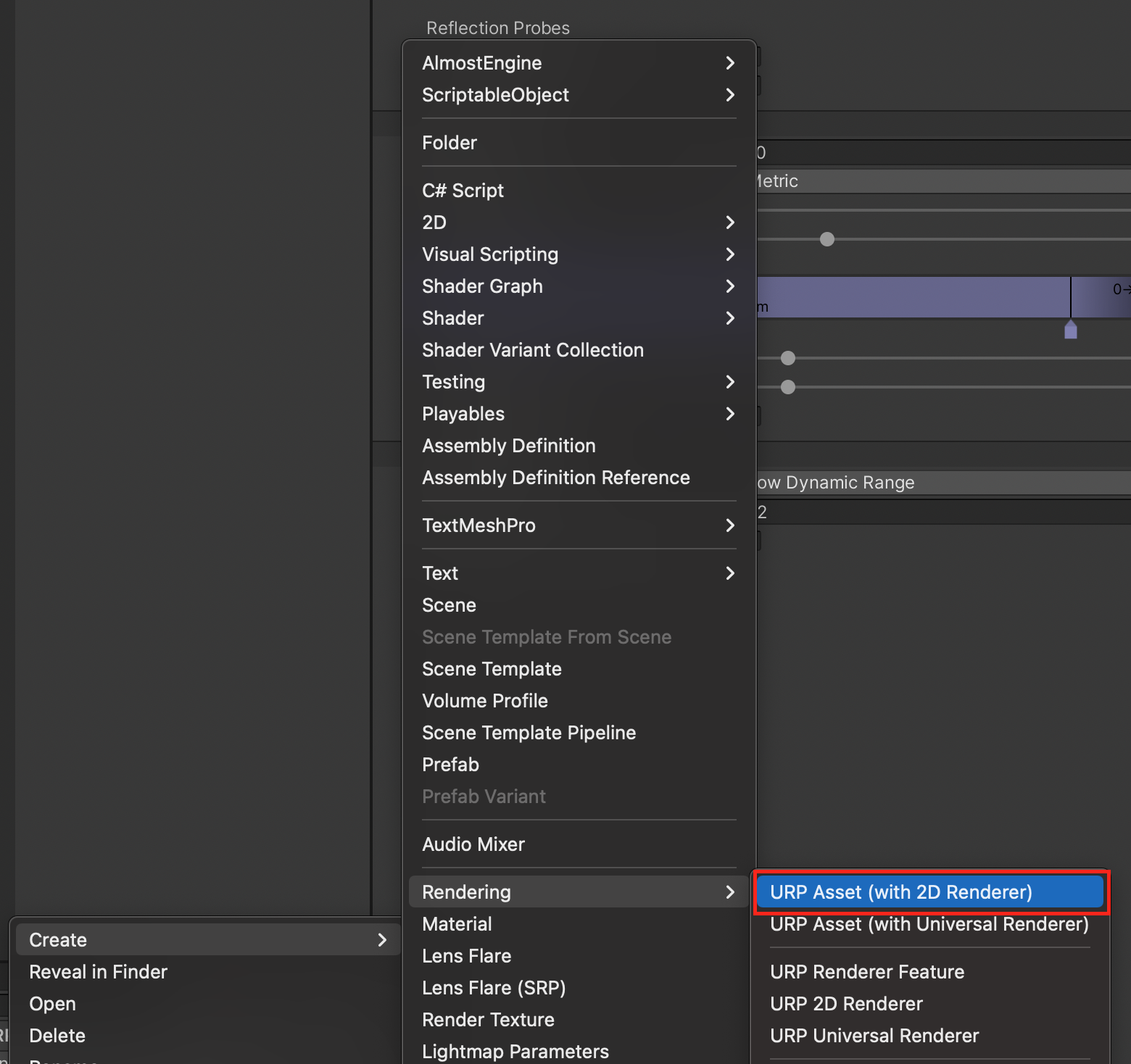This screenshot has width=1131, height=1064.
Task: Create a Scene Template Pipeline
Action: (x=579, y=733)
